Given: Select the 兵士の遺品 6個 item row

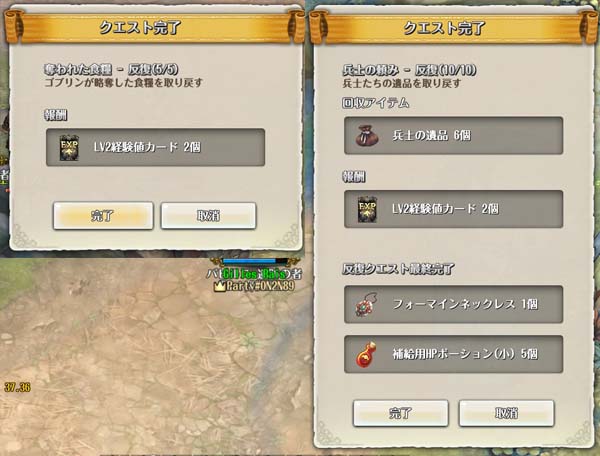Looking at the screenshot, I should pos(453,135).
